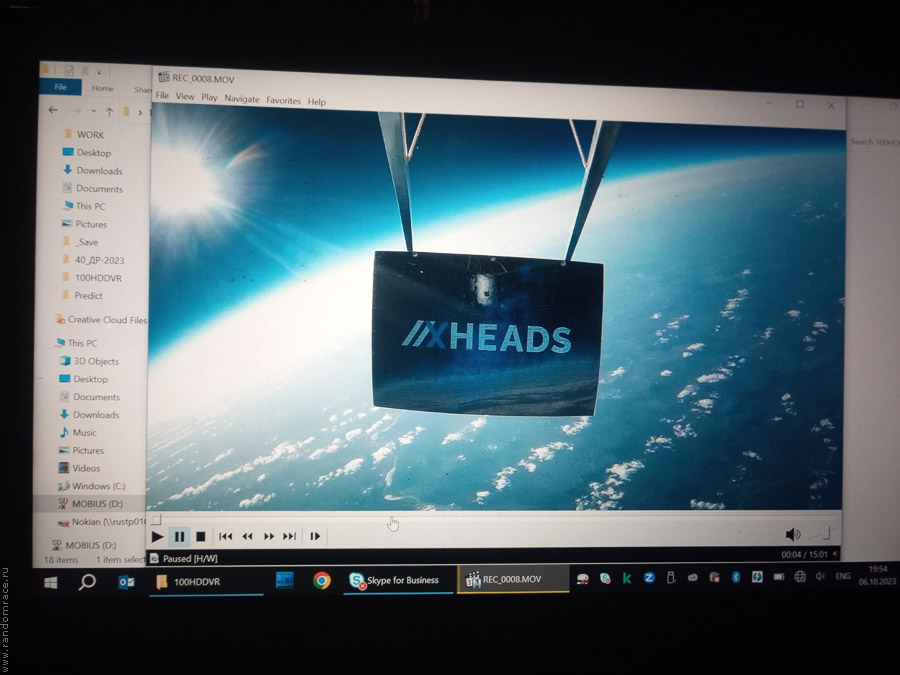Open the Favorites menu

pos(283,101)
